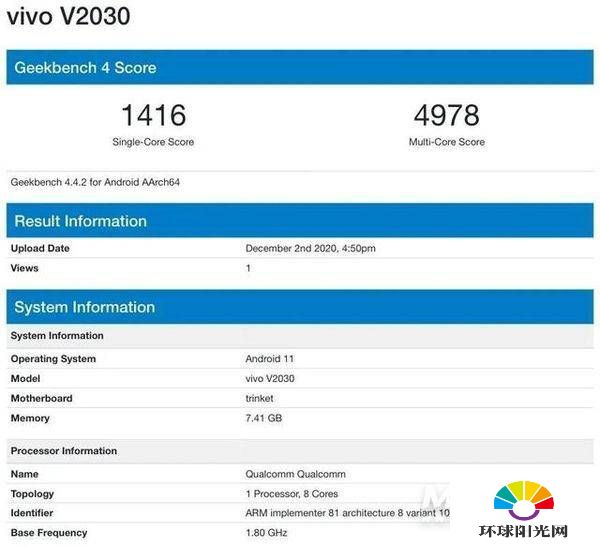The height and width of the screenshot is (547, 600).
Task: Click the processor Name label
Action: pyautogui.click(x=24, y=474)
